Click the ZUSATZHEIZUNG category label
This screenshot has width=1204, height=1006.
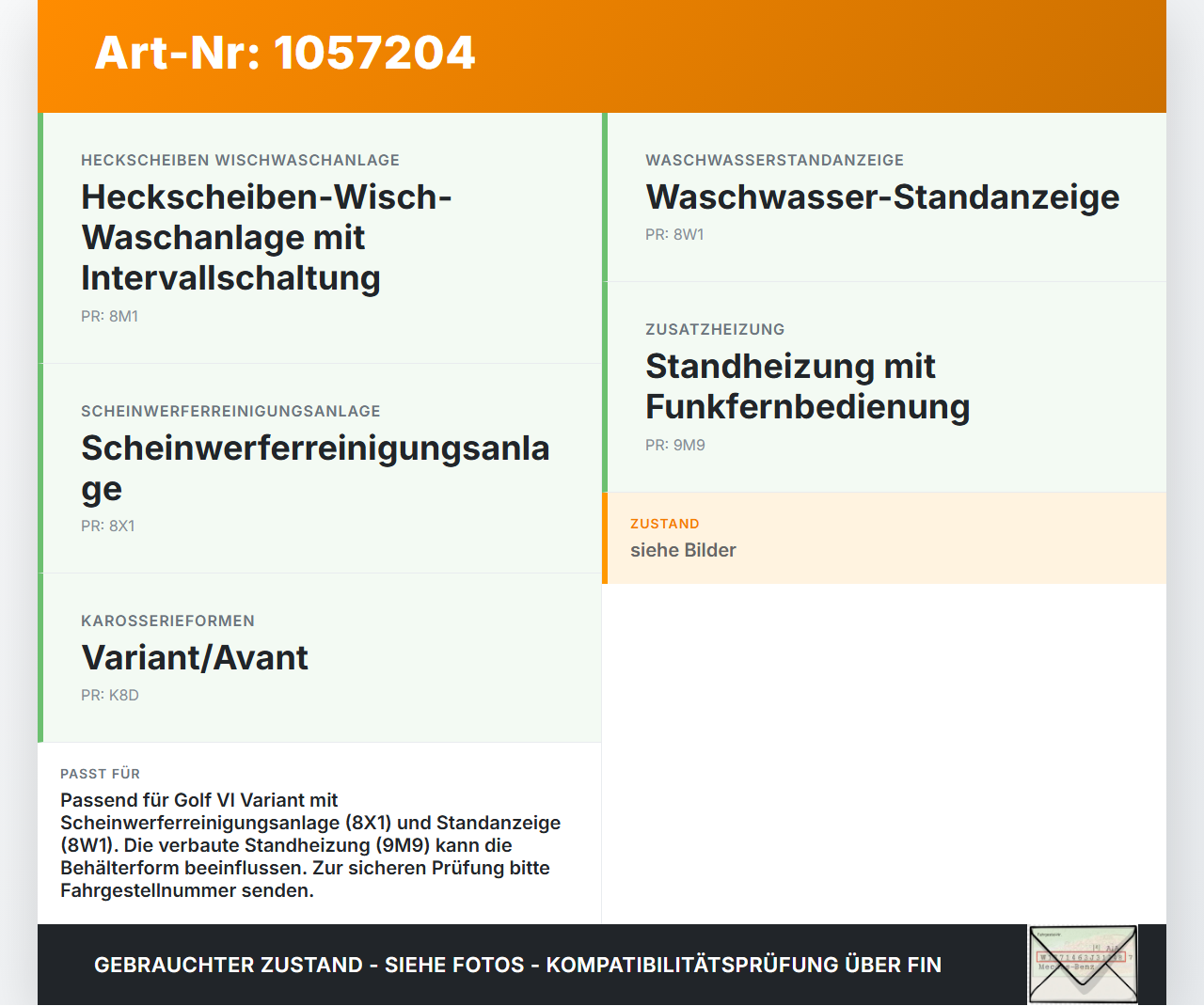[x=715, y=329]
